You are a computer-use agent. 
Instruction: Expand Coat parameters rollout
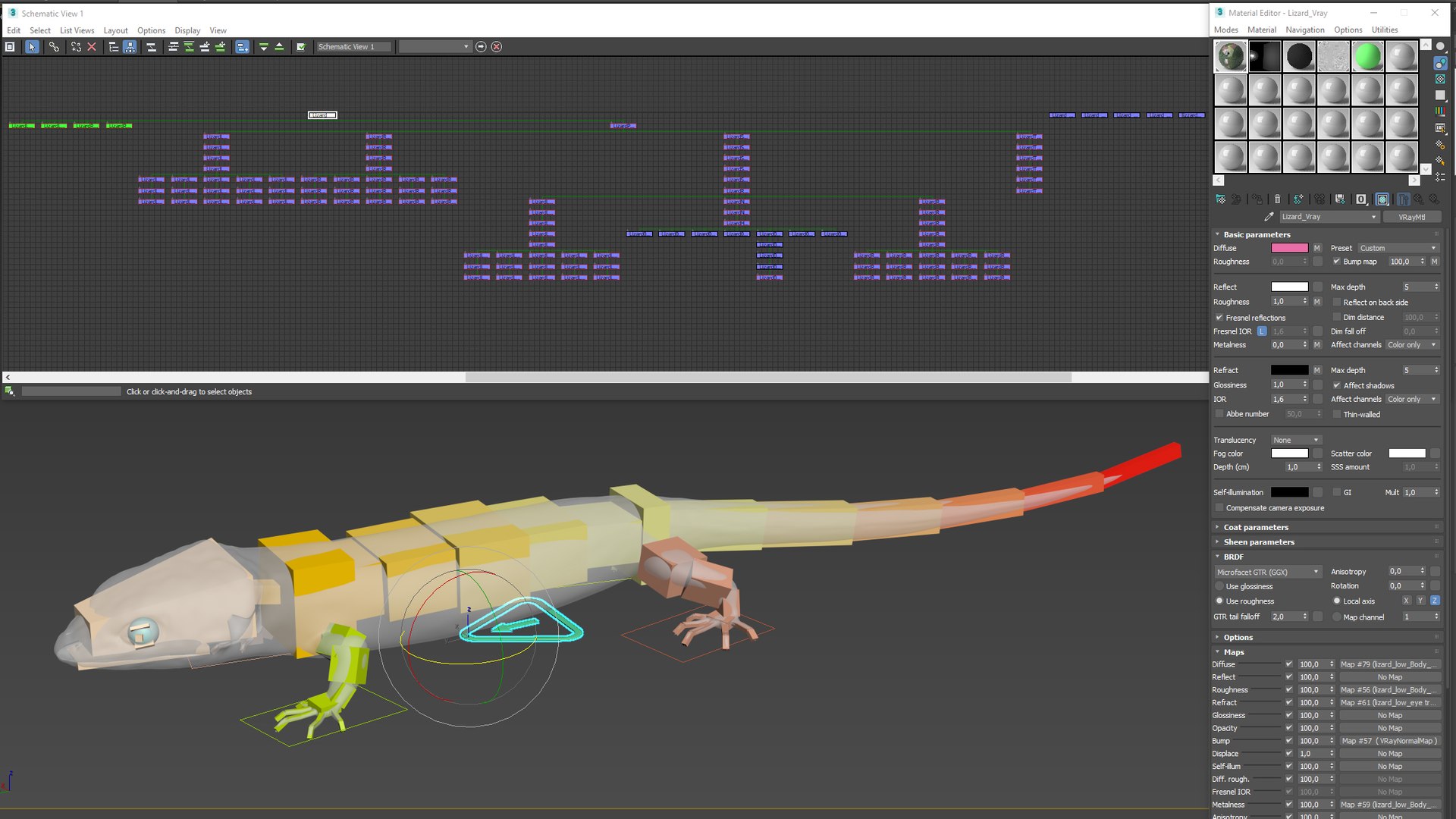(x=1255, y=528)
